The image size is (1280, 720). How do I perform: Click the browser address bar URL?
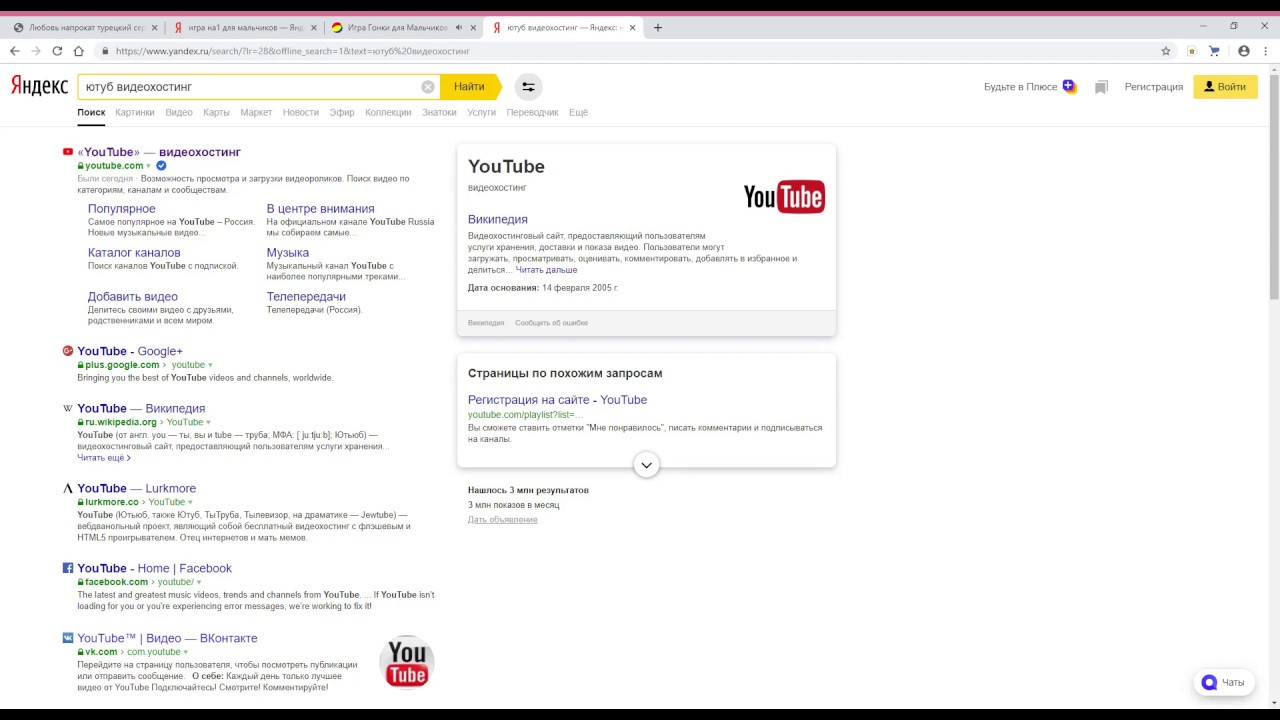292,51
